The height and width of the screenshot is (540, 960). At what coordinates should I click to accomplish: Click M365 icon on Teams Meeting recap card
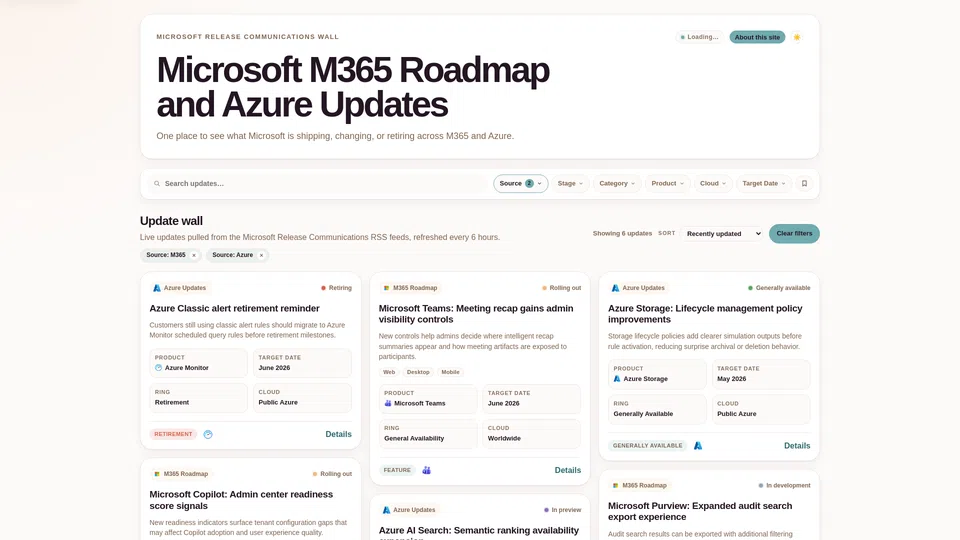tap(386, 288)
